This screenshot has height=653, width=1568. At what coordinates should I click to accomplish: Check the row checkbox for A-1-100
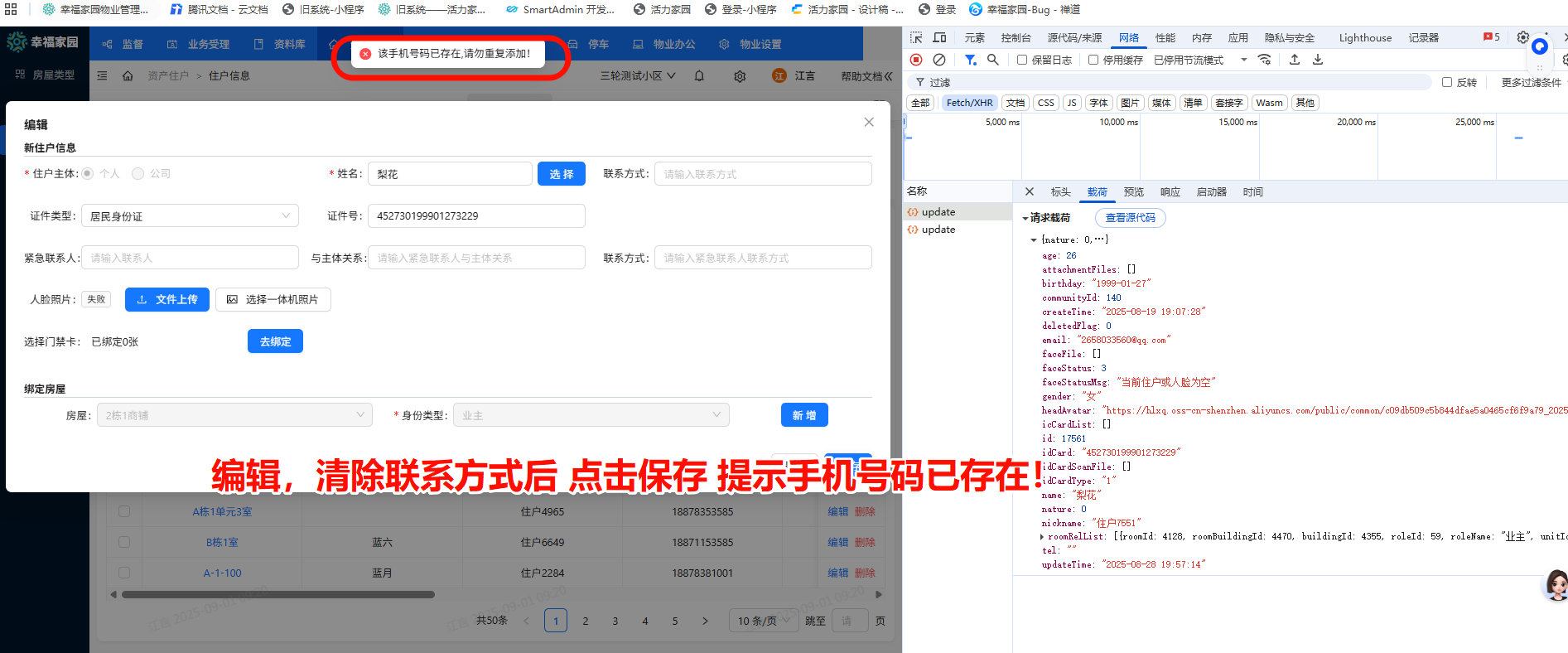click(124, 573)
